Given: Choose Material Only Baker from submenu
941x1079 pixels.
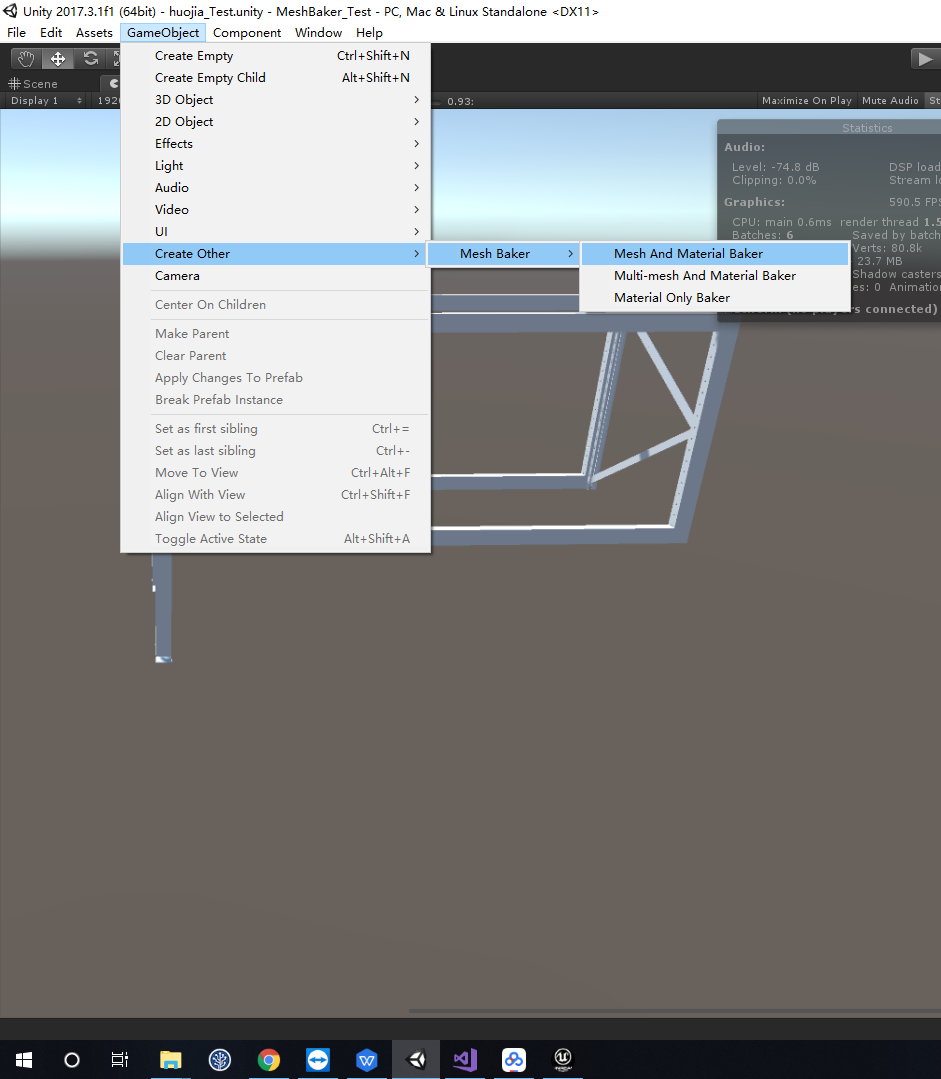Looking at the screenshot, I should click(671, 297).
